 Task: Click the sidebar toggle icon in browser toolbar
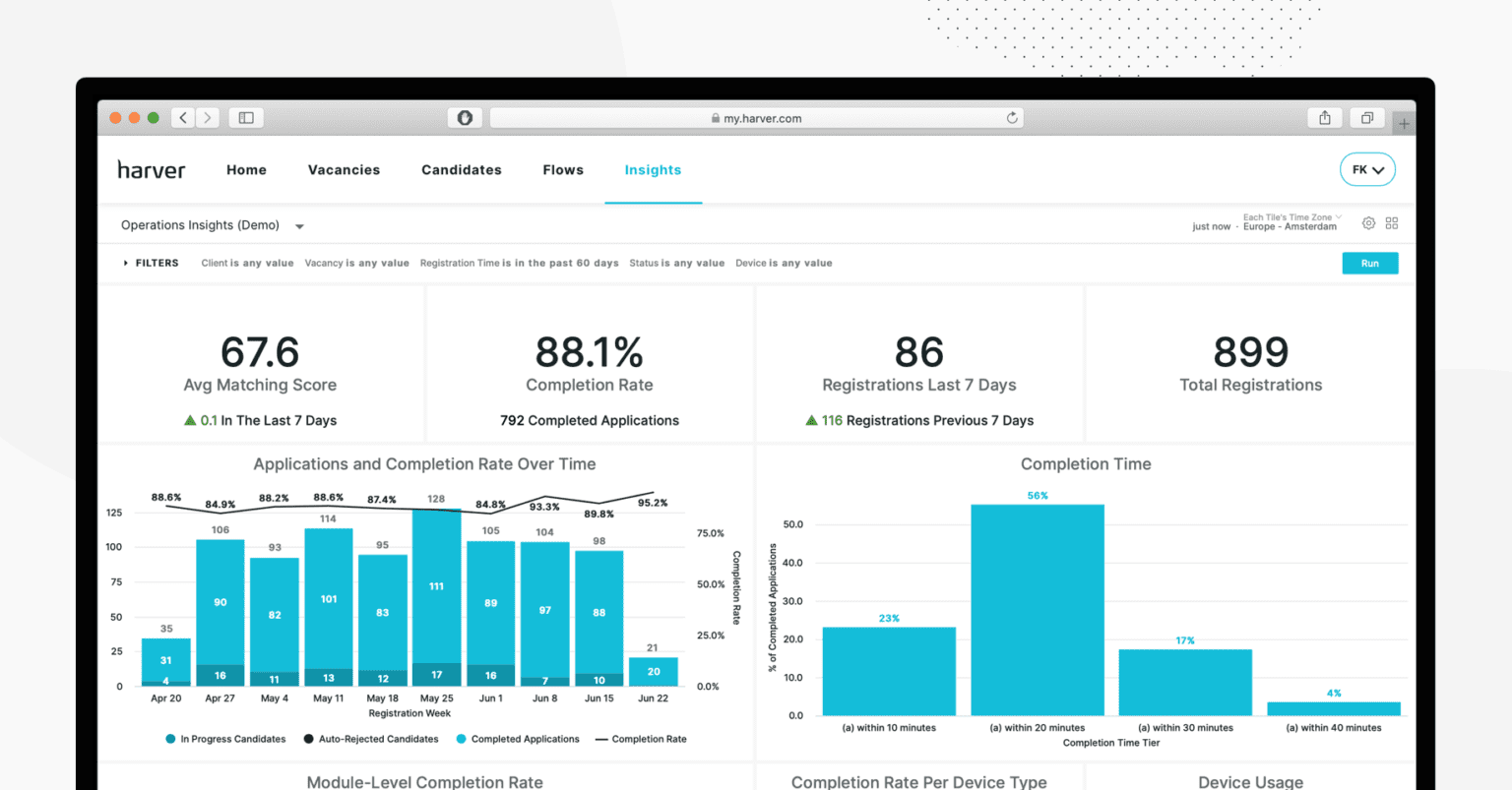(x=245, y=117)
